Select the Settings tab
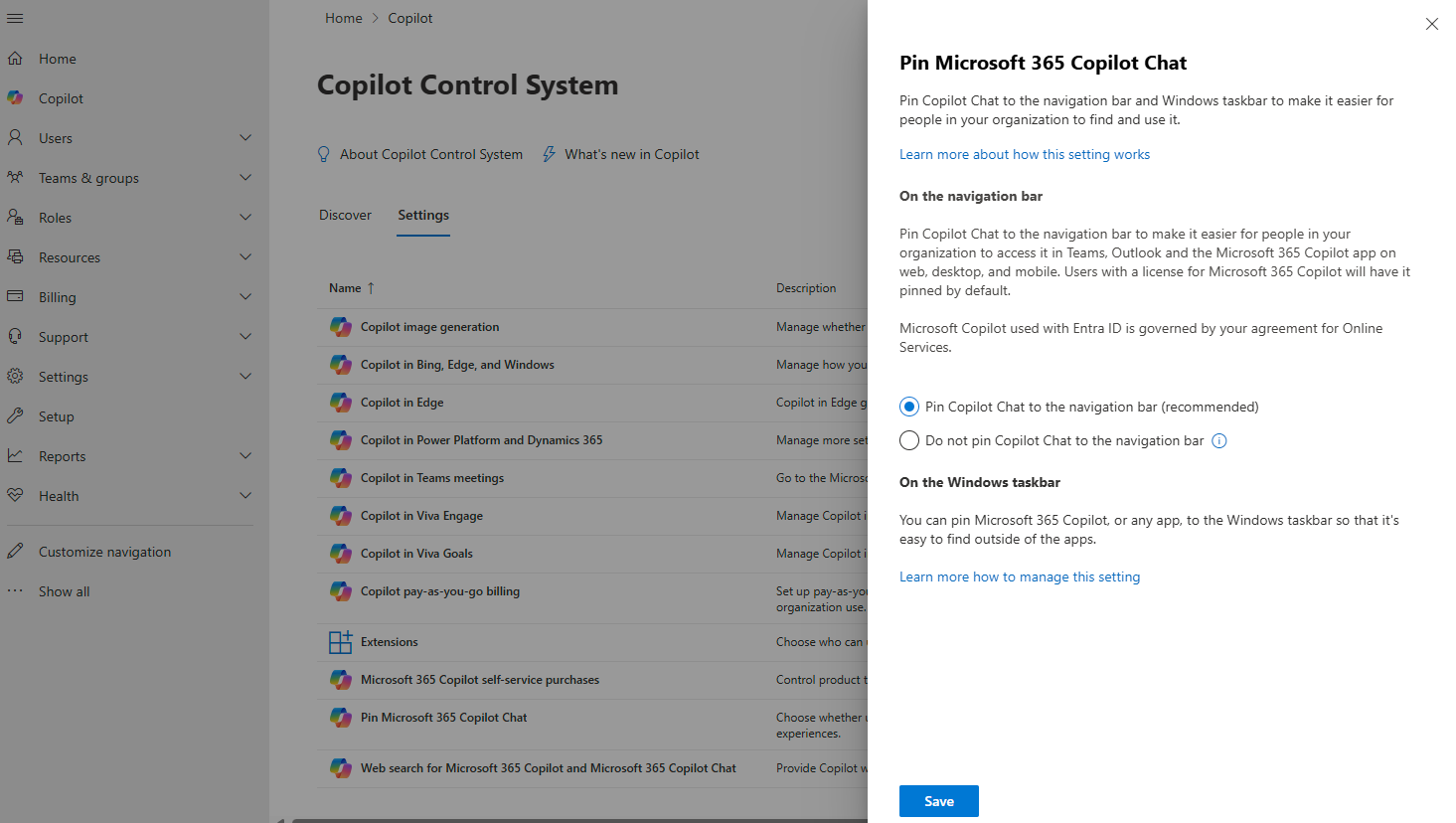The height and width of the screenshot is (823, 1456). (x=423, y=215)
